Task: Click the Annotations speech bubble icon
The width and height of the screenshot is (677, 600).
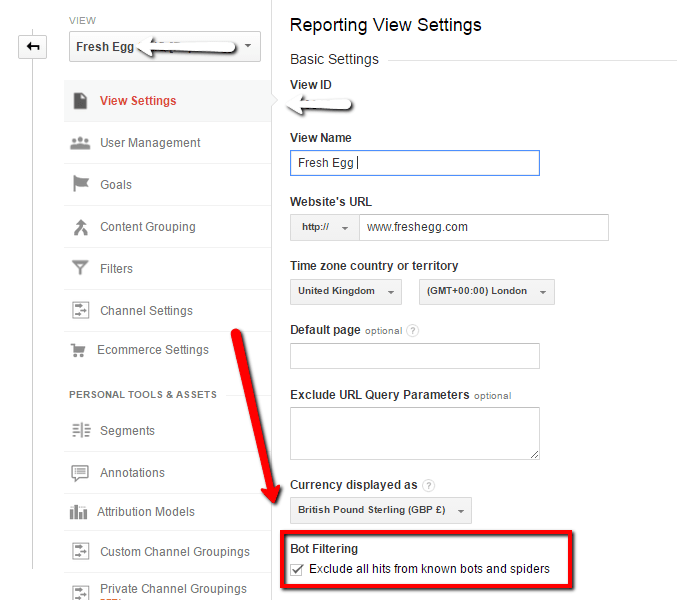Action: point(80,473)
